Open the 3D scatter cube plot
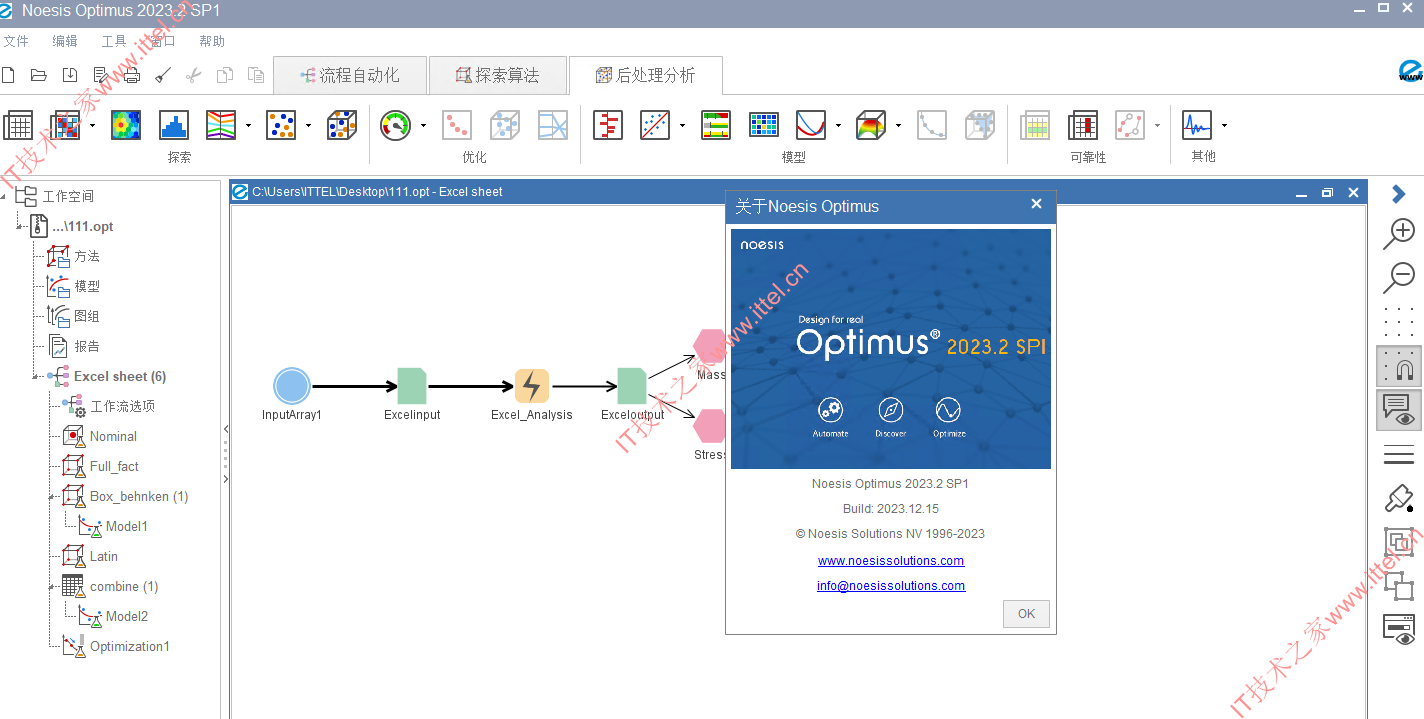This screenshot has height=719, width=1424. 342,125
